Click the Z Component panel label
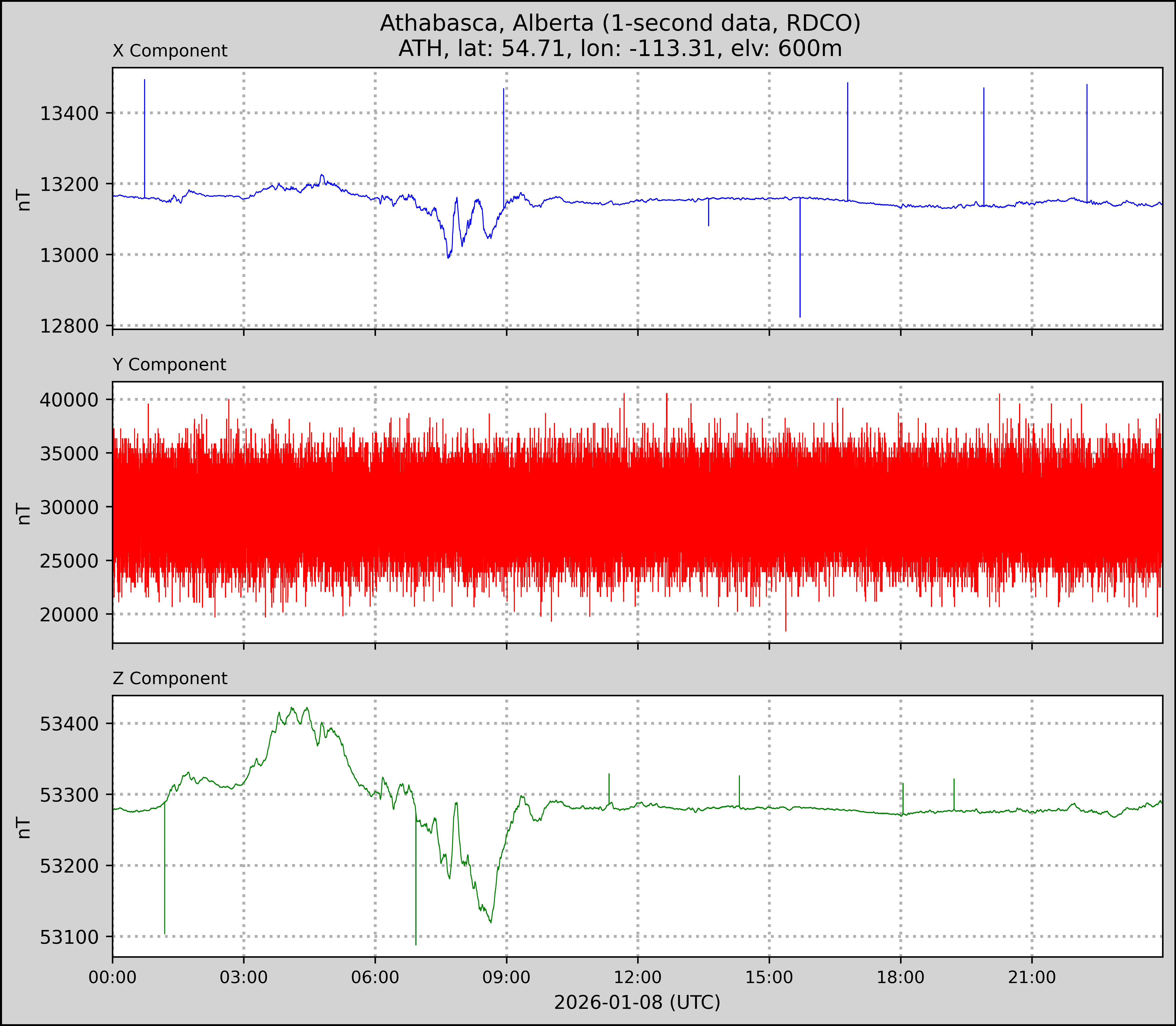This screenshot has width=1176, height=1026. (170, 679)
